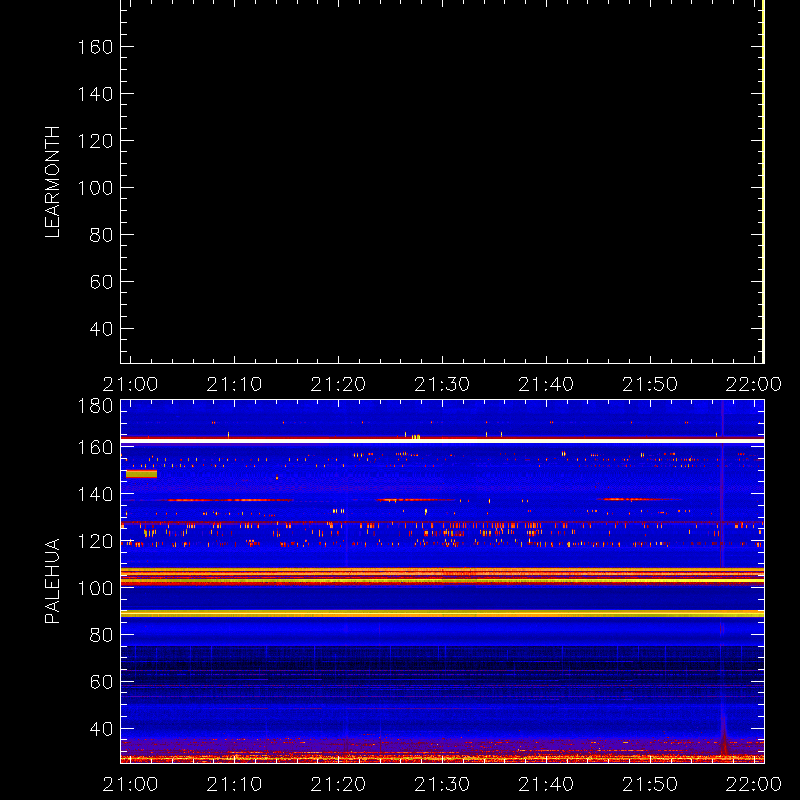Click the 21:00 time label under Palehua plot
The width and height of the screenshot is (800, 800).
coord(130,784)
